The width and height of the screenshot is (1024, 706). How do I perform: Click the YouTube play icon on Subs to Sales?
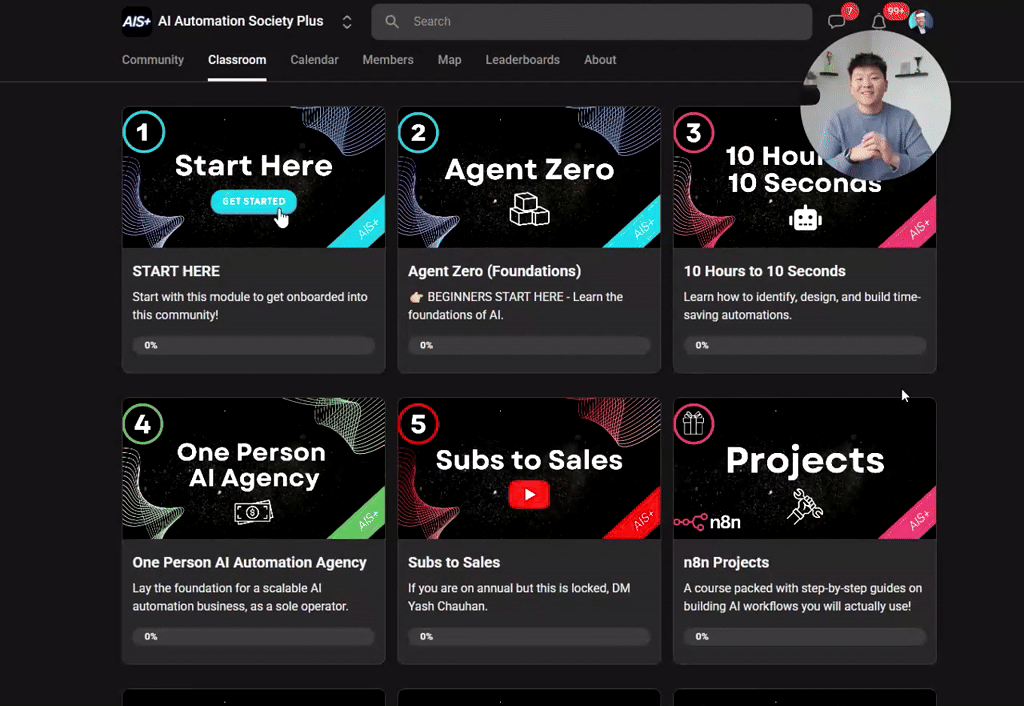point(529,494)
